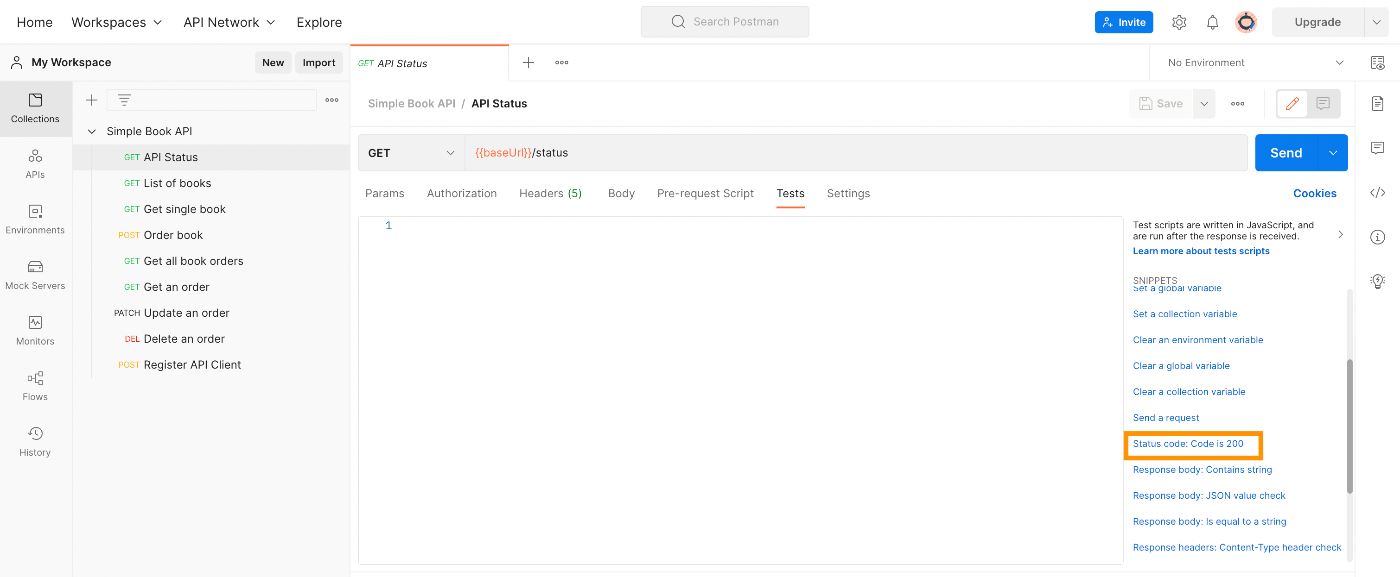Open the user avatar menu

point(1246,22)
